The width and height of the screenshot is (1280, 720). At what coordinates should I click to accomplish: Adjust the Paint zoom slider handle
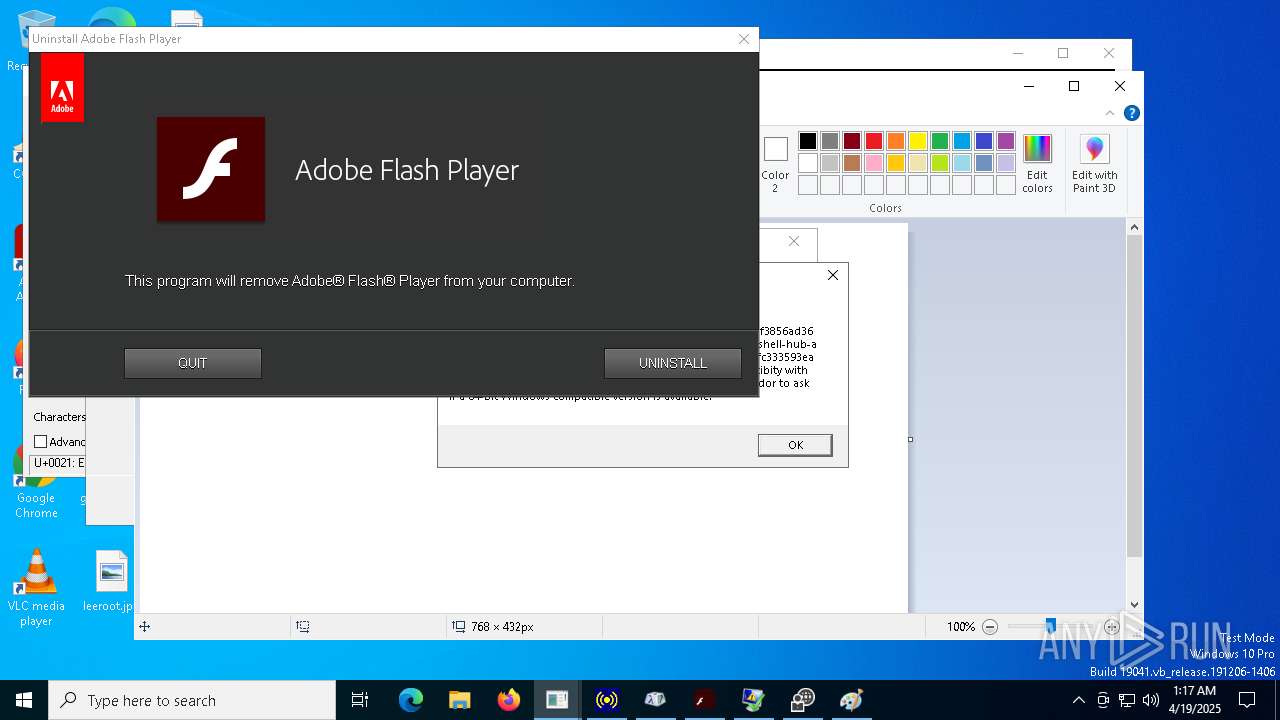pyautogui.click(x=1050, y=626)
